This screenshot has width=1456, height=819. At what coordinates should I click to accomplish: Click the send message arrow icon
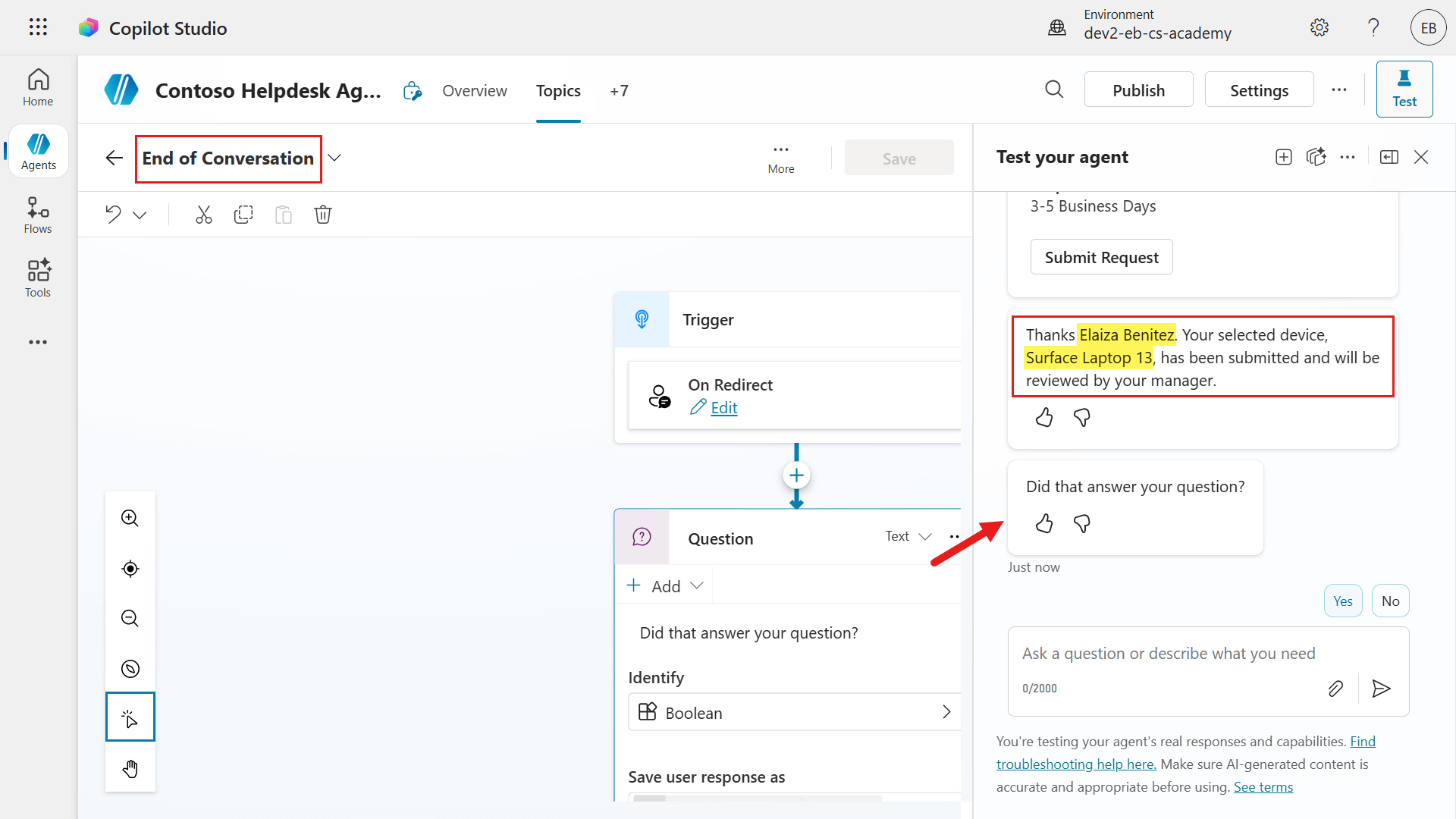(x=1381, y=688)
